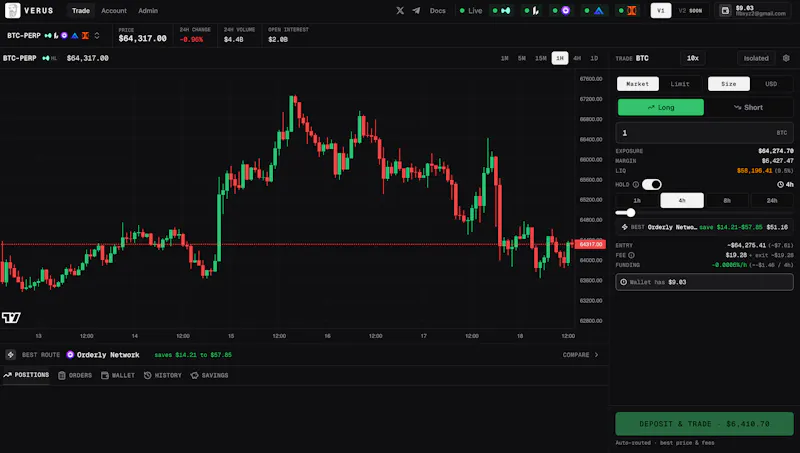Image resolution: width=800 pixels, height=453 pixels.
Task: Set hold duration to 4h
Action: click(682, 200)
